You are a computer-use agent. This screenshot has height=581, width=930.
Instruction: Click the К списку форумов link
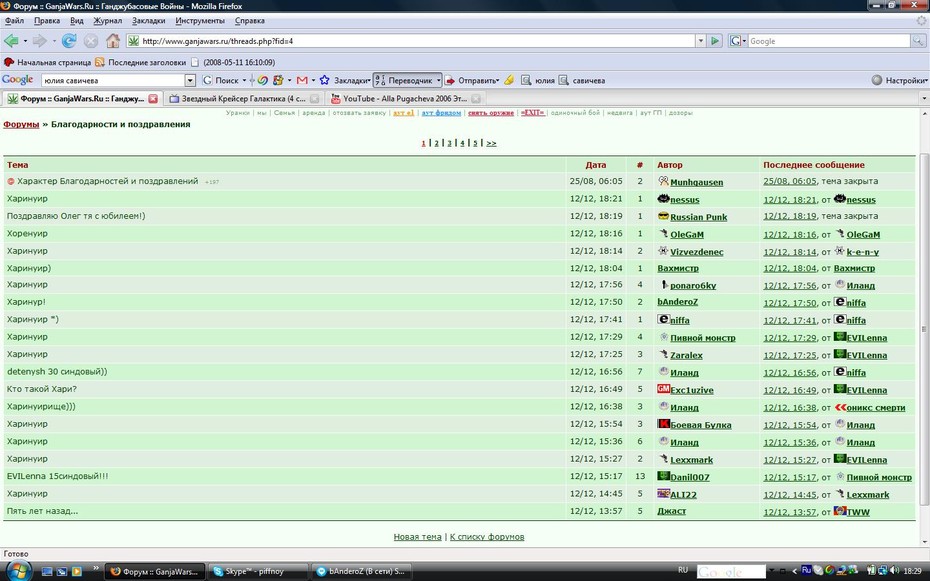point(487,537)
